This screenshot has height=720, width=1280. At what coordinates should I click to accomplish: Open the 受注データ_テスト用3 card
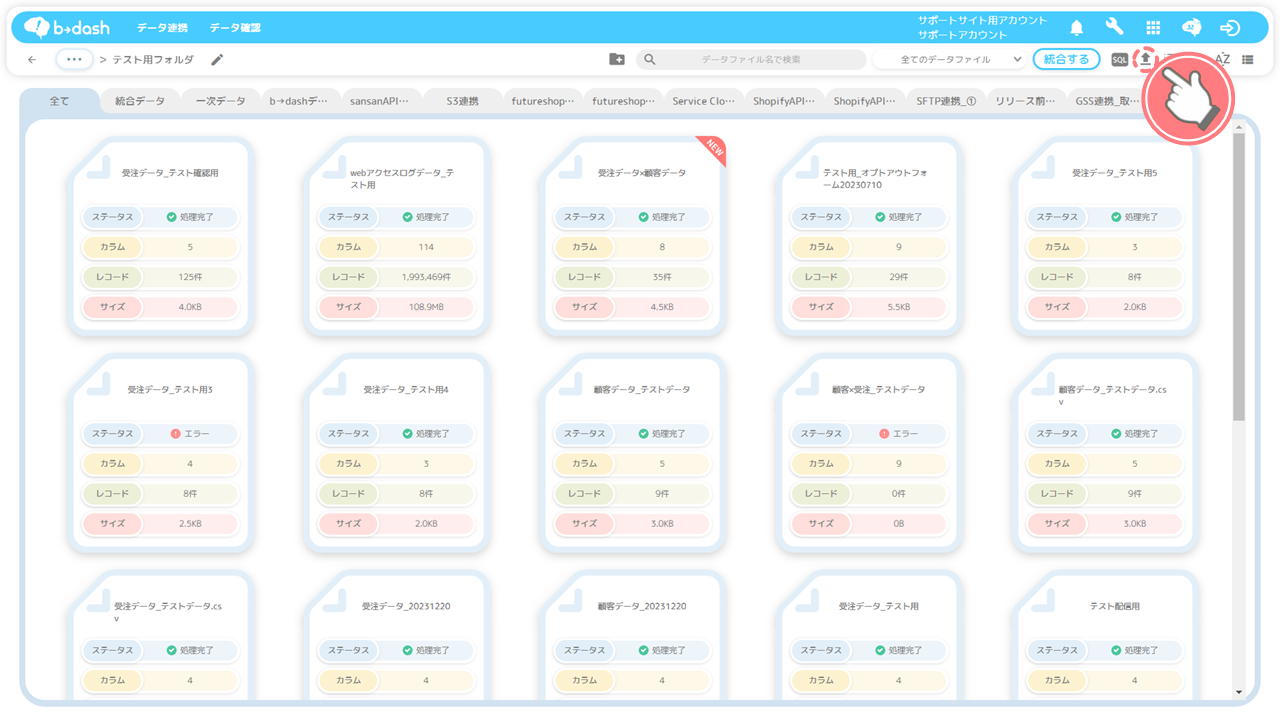tap(161, 452)
